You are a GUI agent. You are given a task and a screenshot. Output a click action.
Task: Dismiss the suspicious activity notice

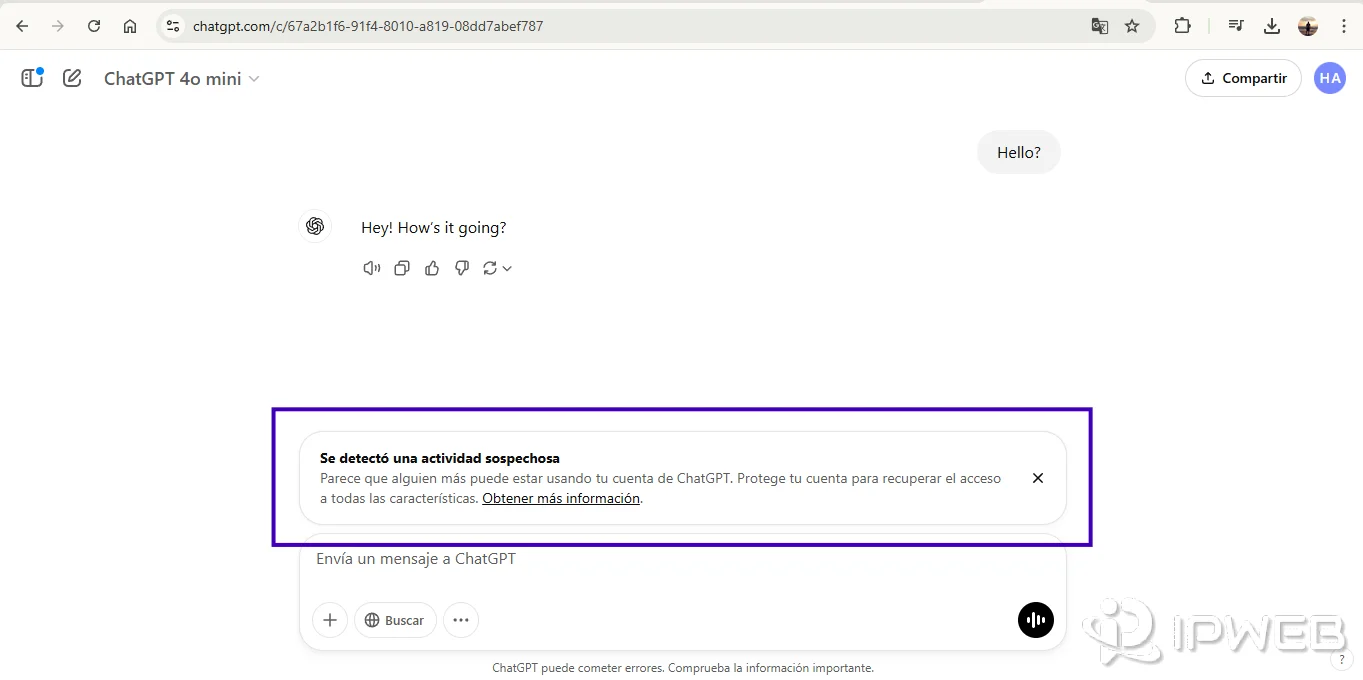click(1038, 478)
